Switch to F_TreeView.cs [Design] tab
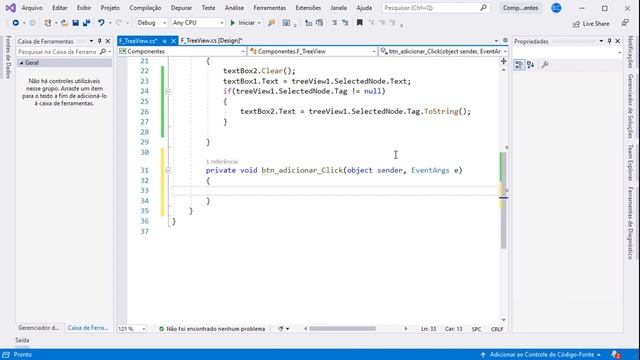640x360 pixels. (211, 41)
